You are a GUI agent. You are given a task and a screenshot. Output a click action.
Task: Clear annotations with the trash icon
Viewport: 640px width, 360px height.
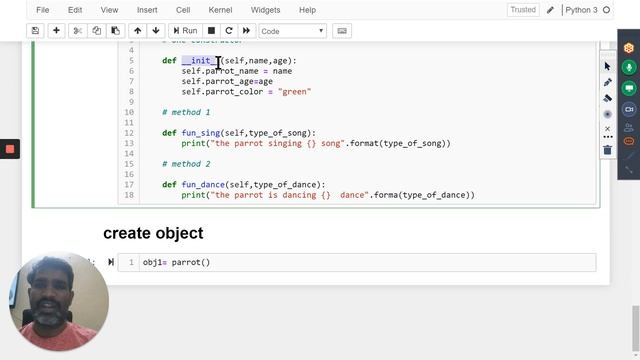[x=607, y=150]
